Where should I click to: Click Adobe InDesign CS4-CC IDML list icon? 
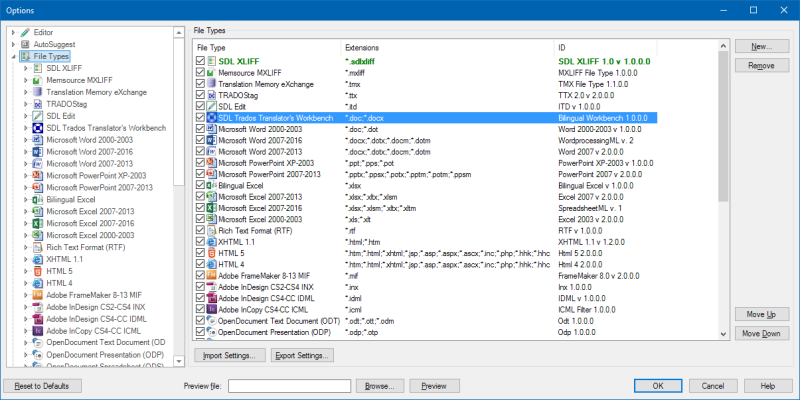(x=212, y=298)
